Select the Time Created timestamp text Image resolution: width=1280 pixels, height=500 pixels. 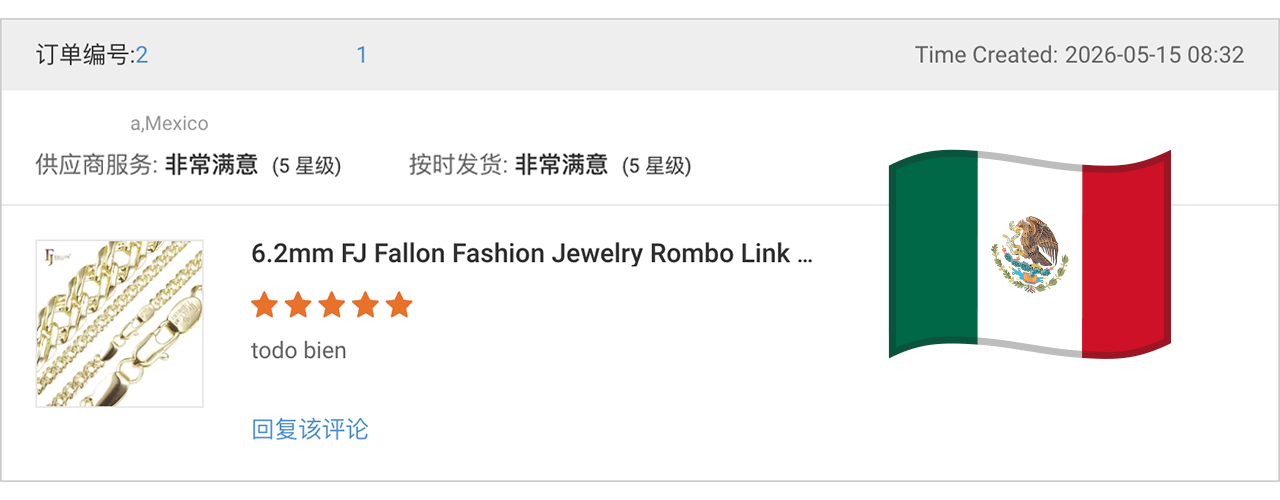pyautogui.click(x=1080, y=55)
